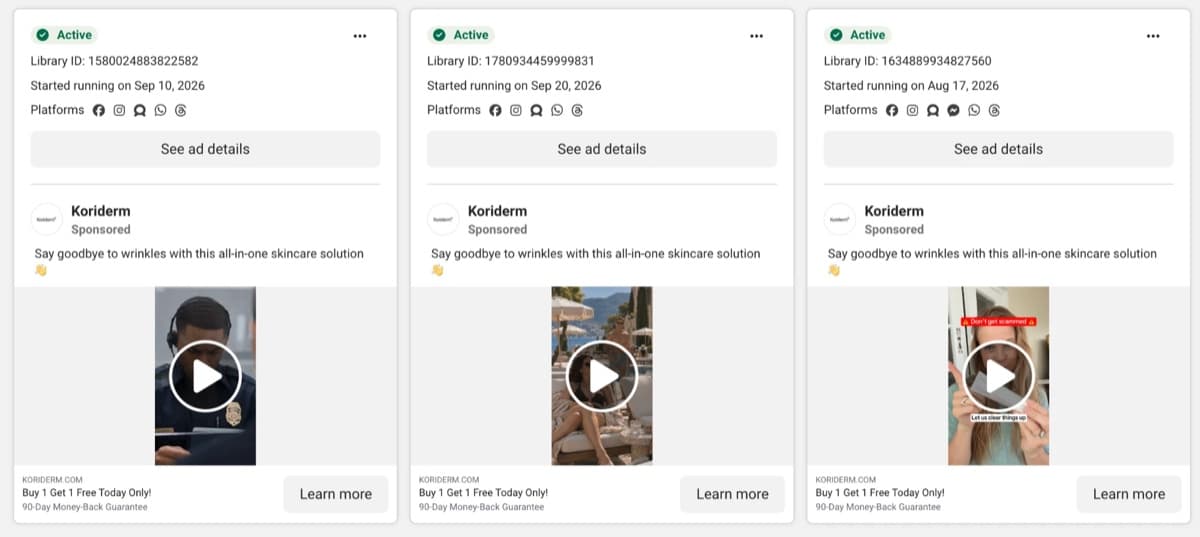The width and height of the screenshot is (1200, 537).
Task: Click See ad details for Library ID 1780934459999831
Action: (x=602, y=149)
